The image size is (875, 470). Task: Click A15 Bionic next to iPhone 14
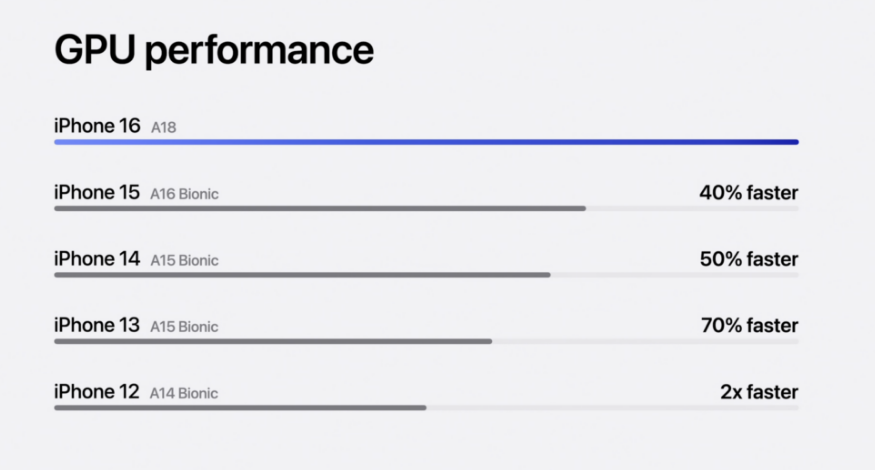coord(184,261)
